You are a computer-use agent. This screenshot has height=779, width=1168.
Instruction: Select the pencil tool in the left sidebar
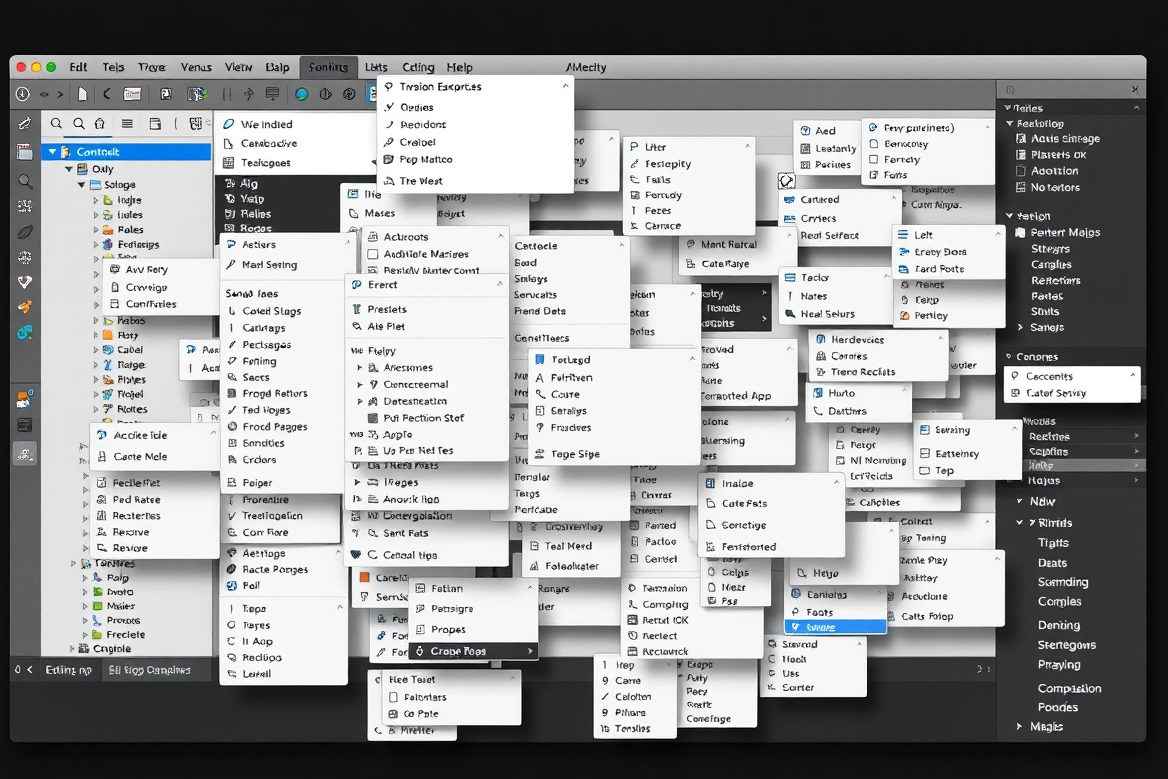[25, 124]
